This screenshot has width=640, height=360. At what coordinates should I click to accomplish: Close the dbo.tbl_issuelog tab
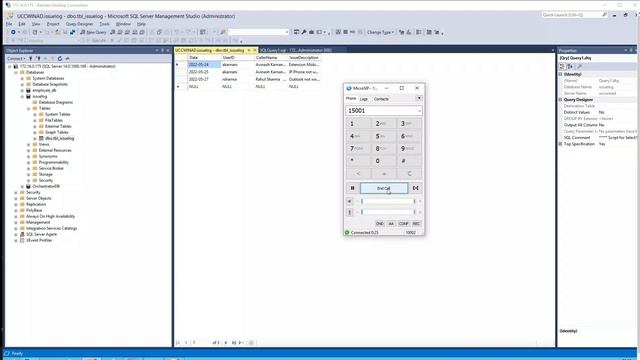pyautogui.click(x=255, y=50)
